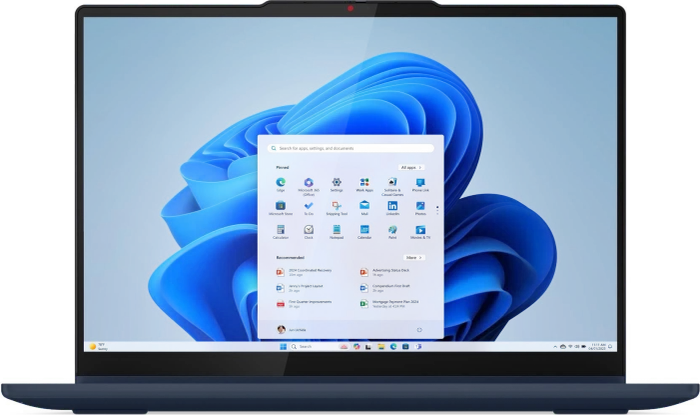Open the Clock app

tap(308, 230)
